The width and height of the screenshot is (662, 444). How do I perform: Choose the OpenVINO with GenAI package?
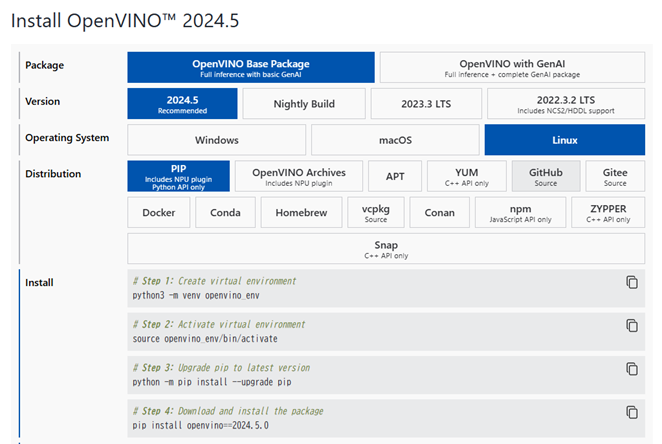(x=512, y=68)
